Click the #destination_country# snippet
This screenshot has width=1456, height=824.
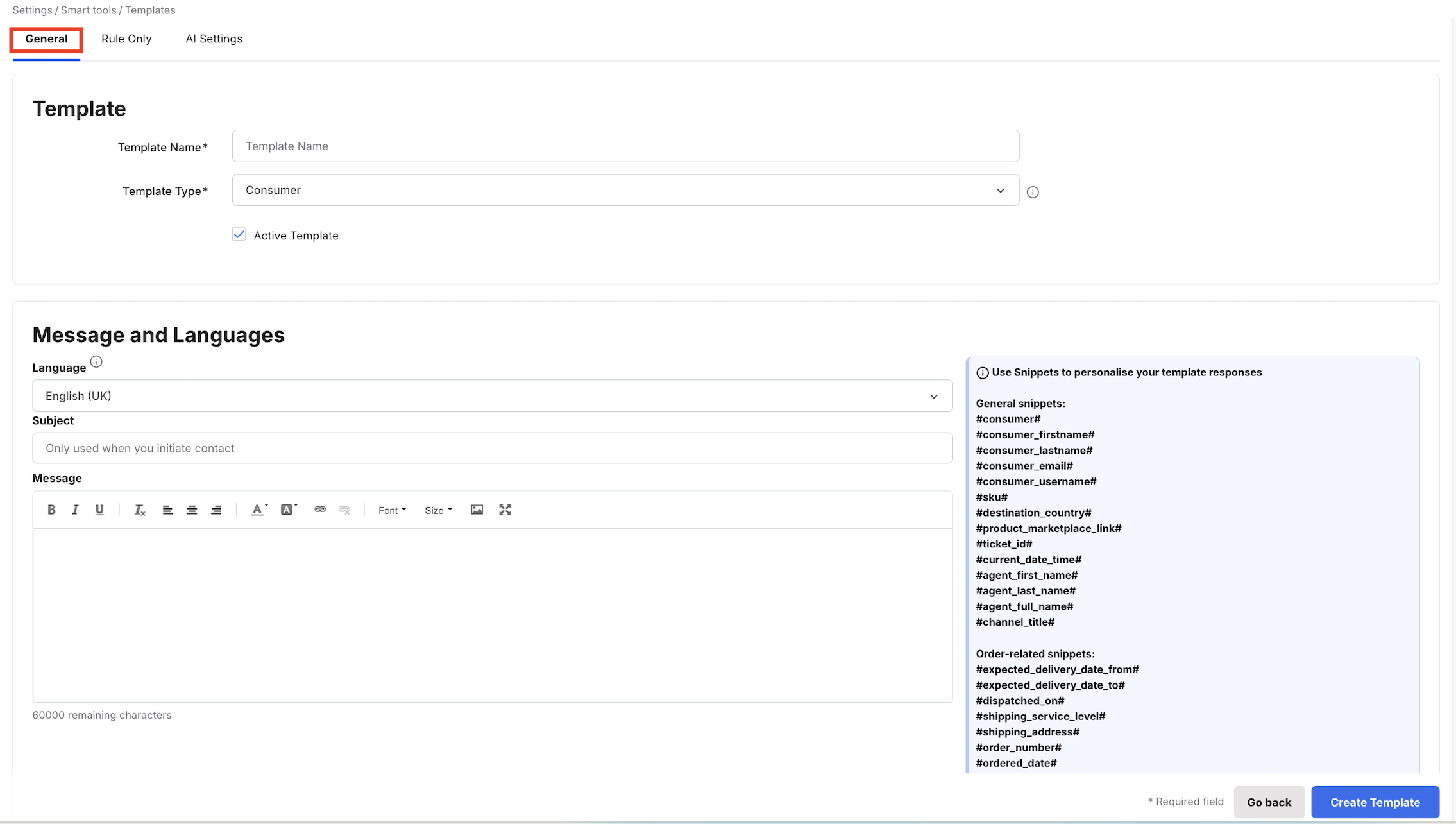1033,513
